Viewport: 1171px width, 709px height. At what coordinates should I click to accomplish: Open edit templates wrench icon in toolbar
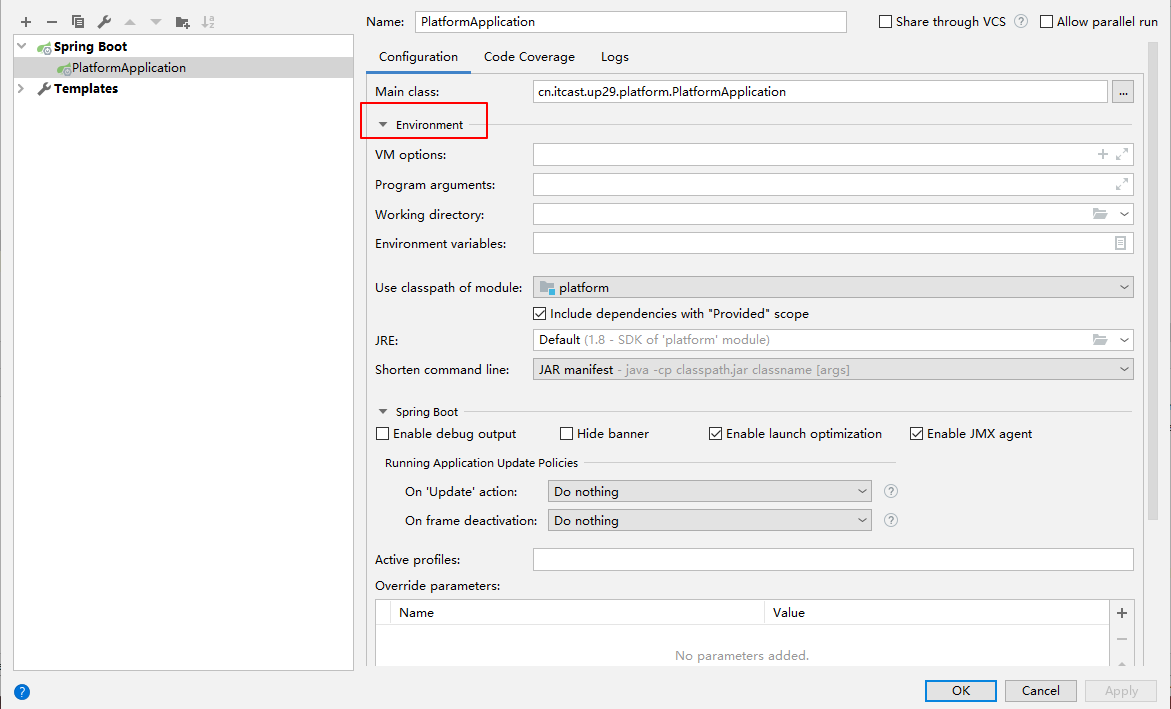[x=104, y=22]
